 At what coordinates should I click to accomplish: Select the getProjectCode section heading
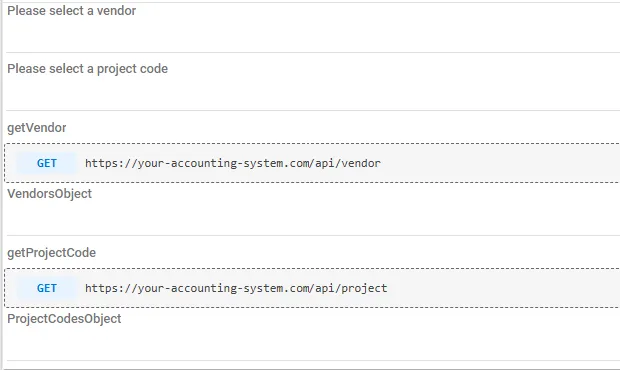click(51, 253)
